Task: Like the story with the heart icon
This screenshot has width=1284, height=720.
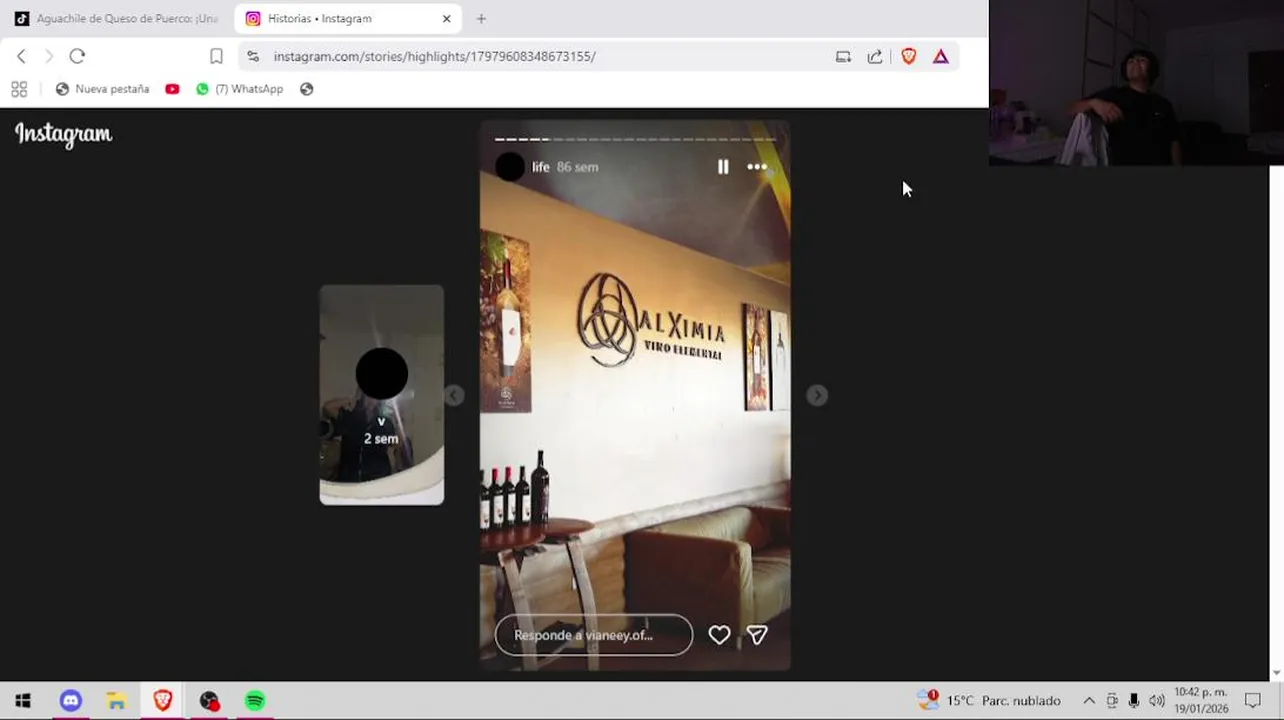Action: coord(719,635)
